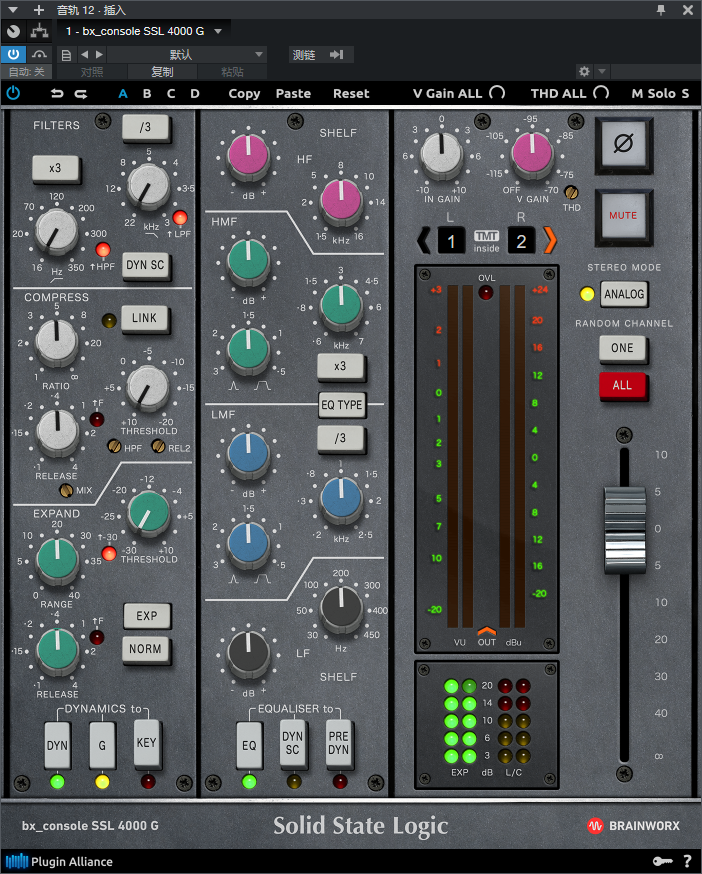Toggle the filters x3 button
The width and height of the screenshot is (702, 874).
coord(55,168)
